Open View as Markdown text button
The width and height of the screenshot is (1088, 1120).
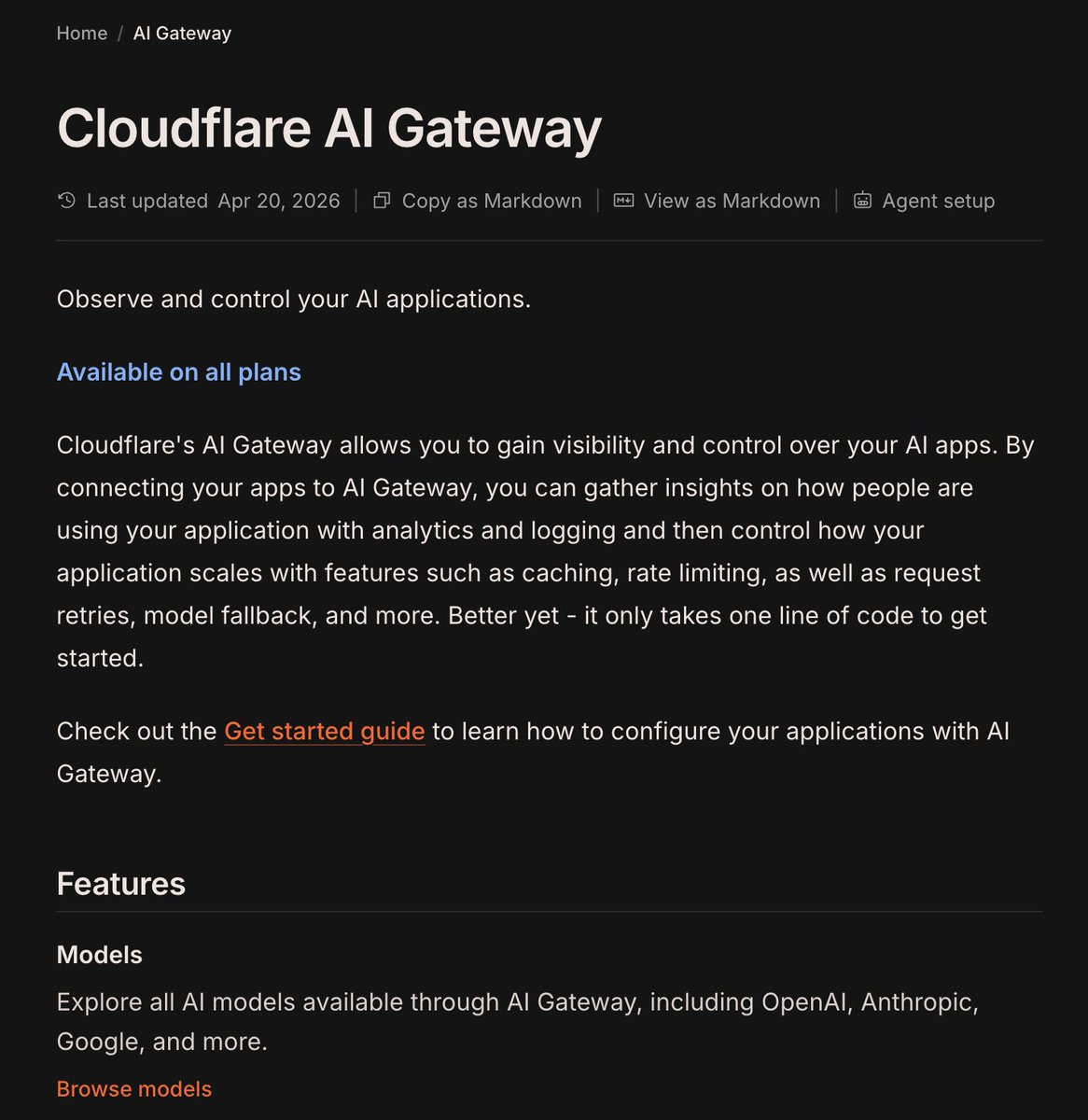(732, 201)
